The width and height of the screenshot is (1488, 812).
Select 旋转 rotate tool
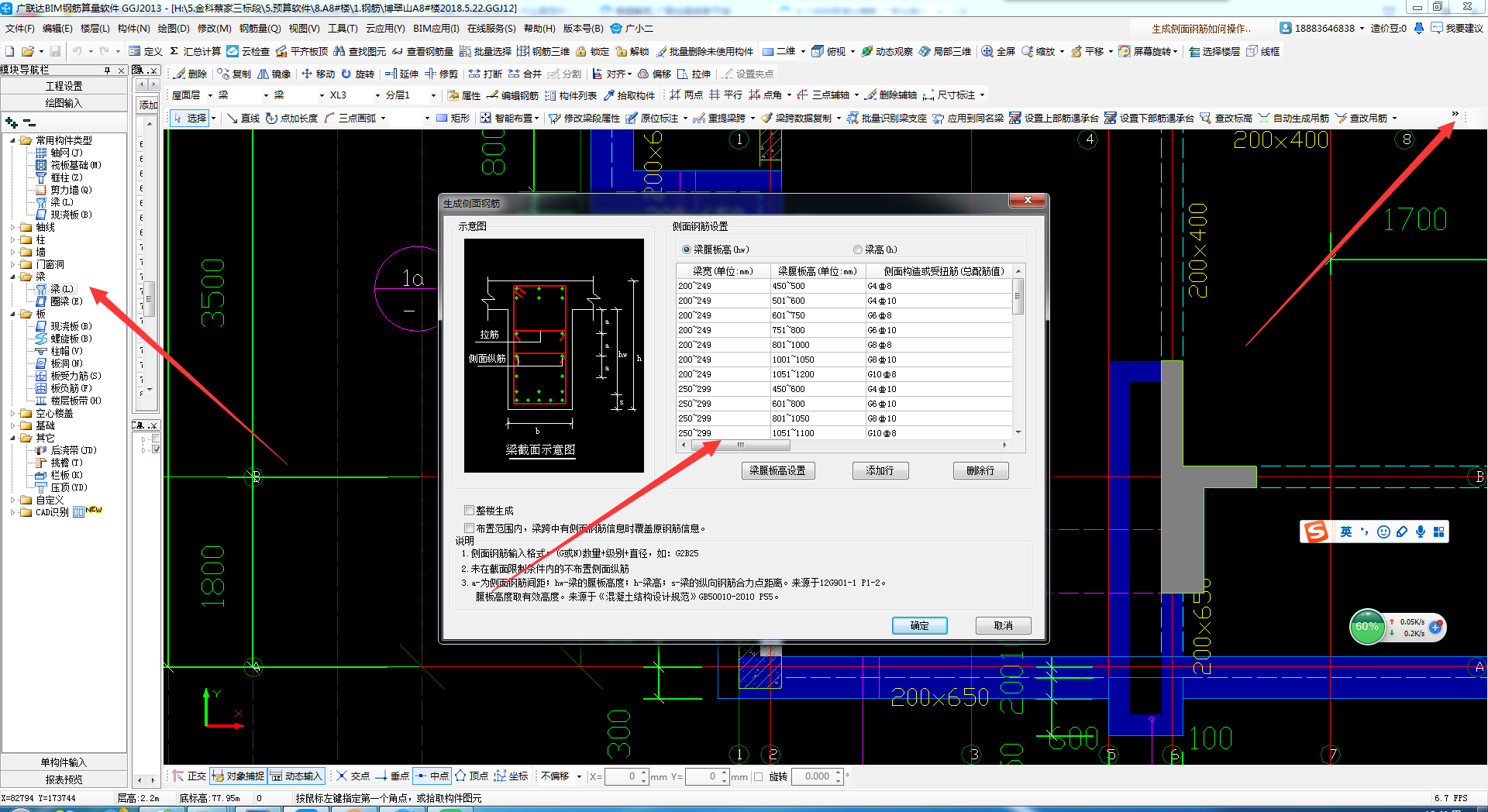(358, 74)
